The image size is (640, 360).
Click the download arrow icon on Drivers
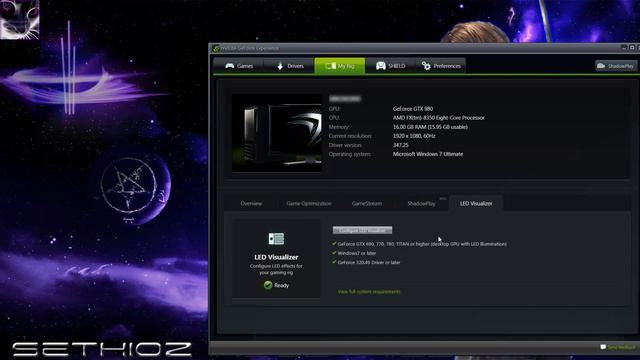280,66
